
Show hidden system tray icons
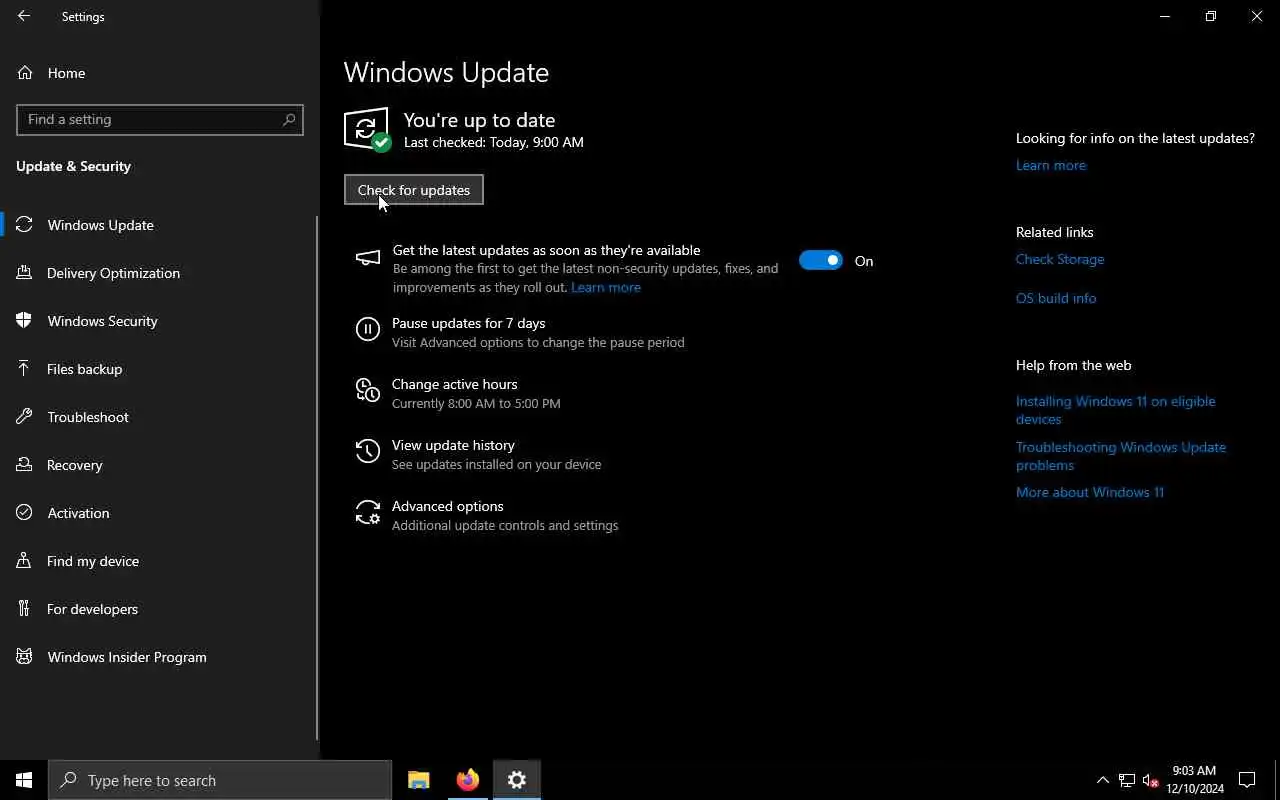(x=1103, y=780)
